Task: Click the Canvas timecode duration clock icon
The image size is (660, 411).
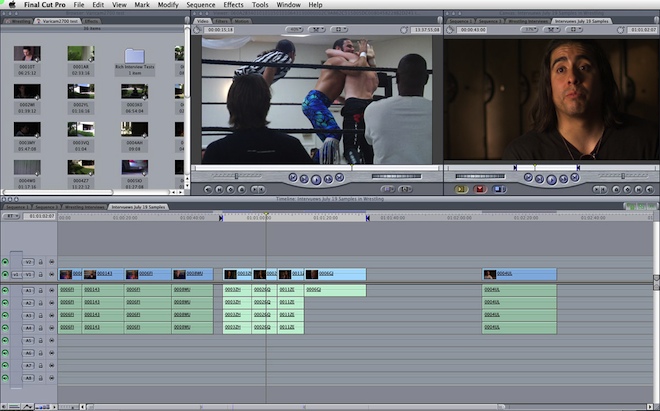Action: tap(450, 30)
